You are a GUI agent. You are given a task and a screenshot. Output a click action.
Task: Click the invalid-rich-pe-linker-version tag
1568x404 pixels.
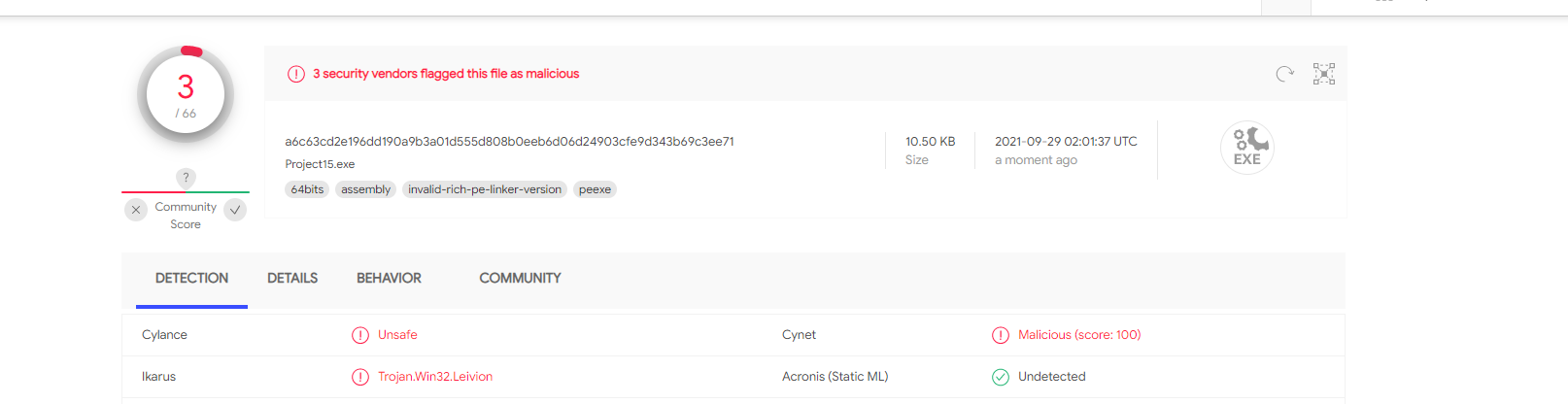485,189
